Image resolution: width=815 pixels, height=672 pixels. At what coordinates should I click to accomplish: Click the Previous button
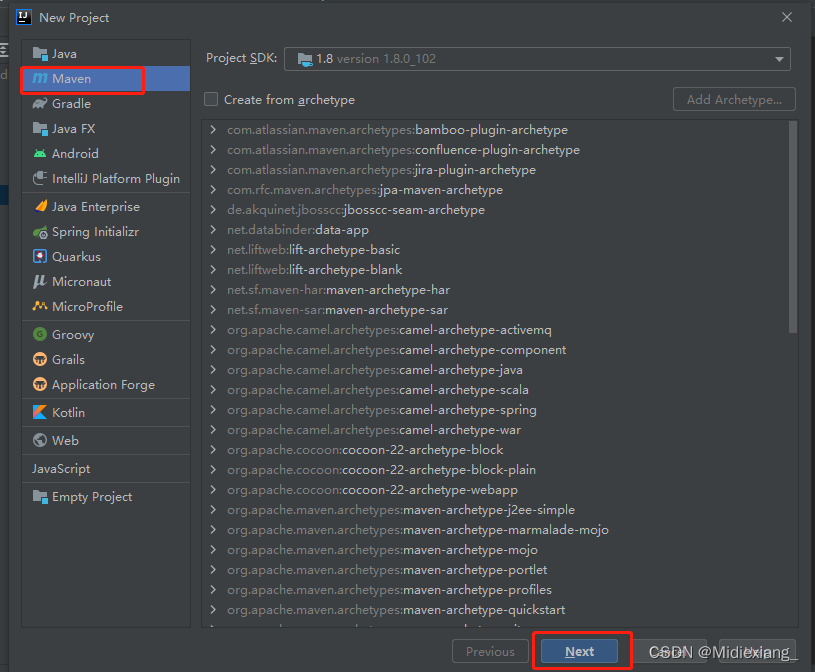[490, 651]
